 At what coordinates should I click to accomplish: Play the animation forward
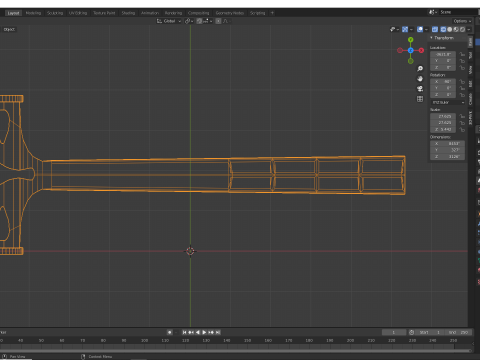[x=204, y=332]
